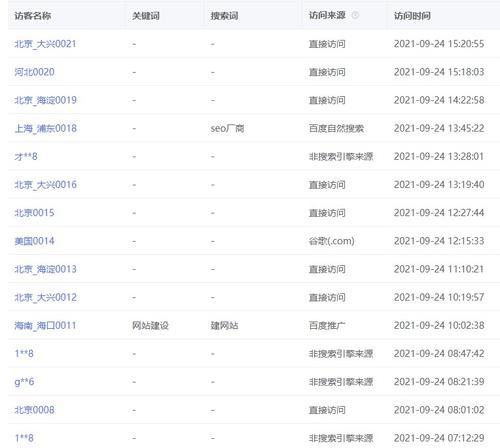Screen dimensions: 500x448
Task: Click 非搜索引擎来源 in g**6 row
Action: (x=341, y=382)
